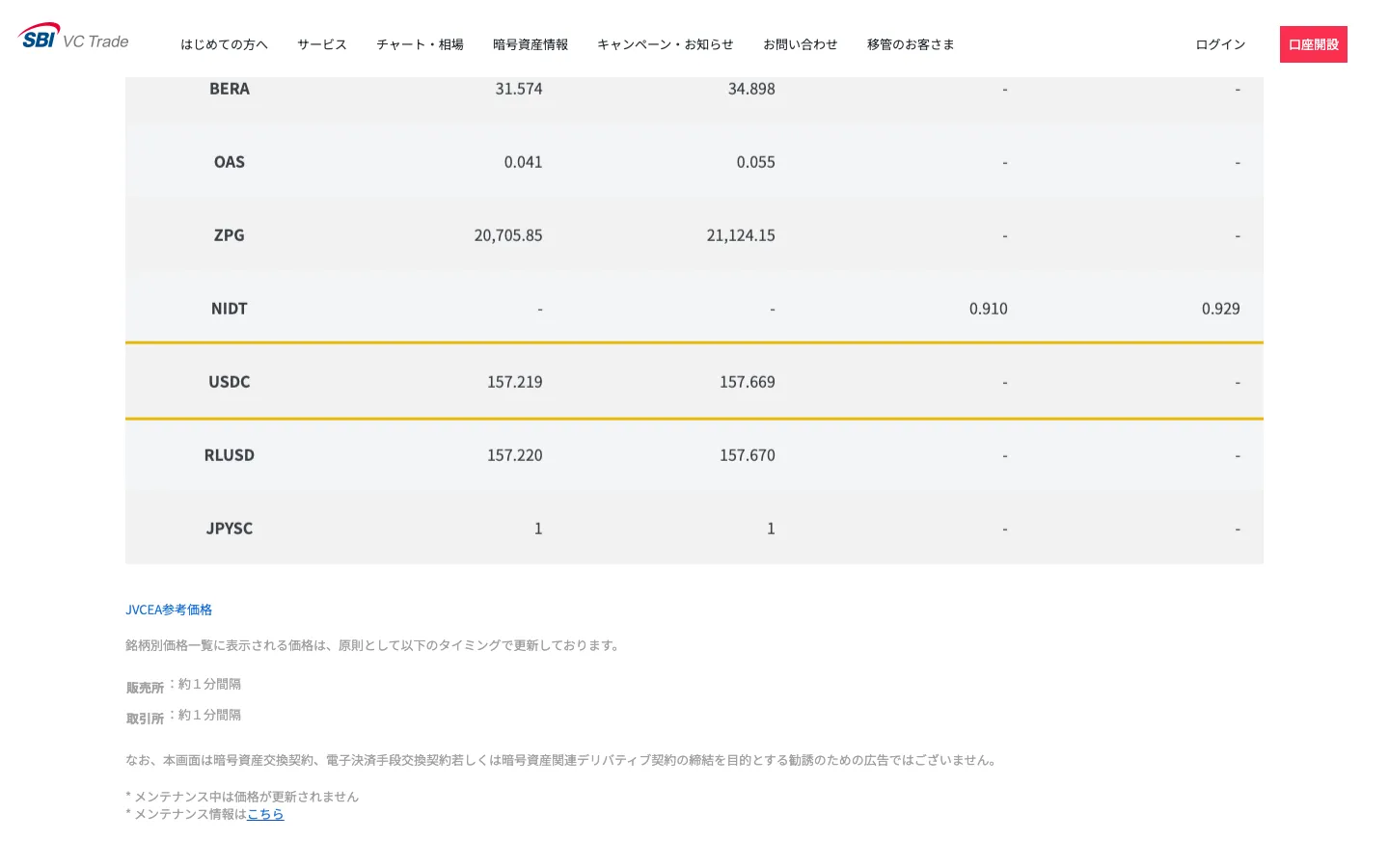Click USDC price 157.219
The width and height of the screenshot is (1389, 868).
tap(515, 382)
